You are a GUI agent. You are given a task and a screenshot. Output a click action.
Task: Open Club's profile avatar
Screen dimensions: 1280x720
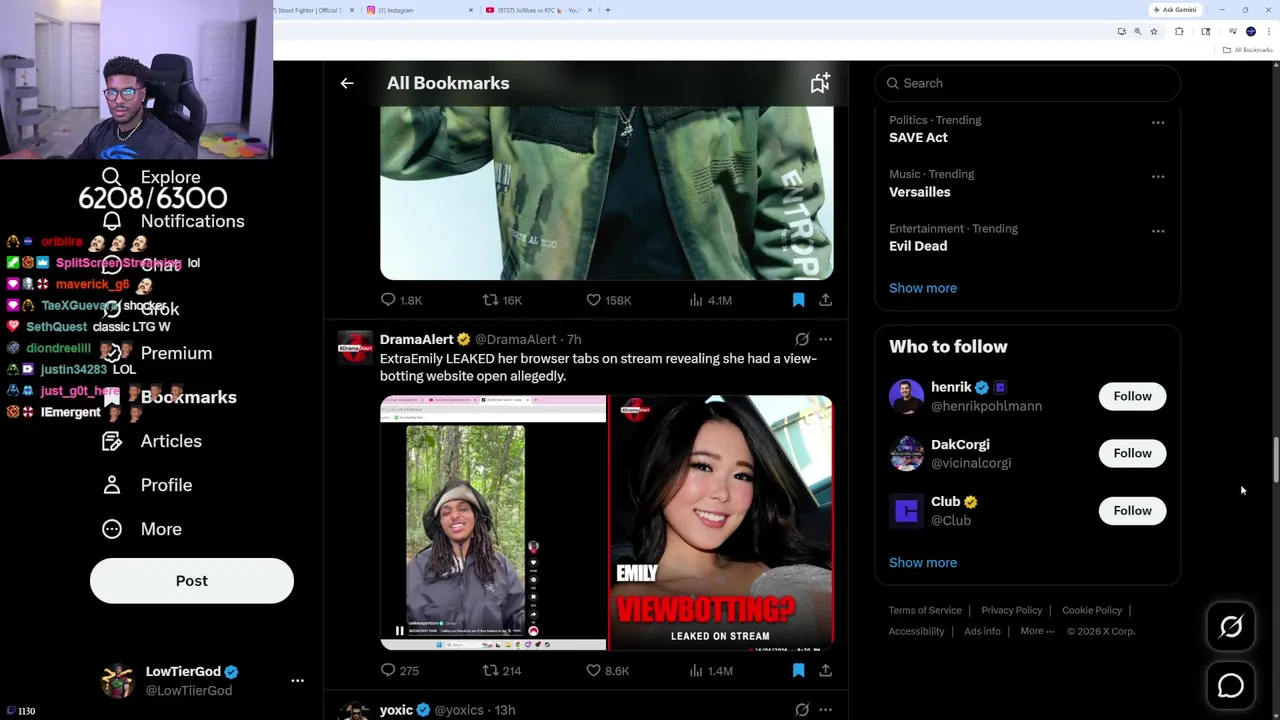[x=906, y=511]
